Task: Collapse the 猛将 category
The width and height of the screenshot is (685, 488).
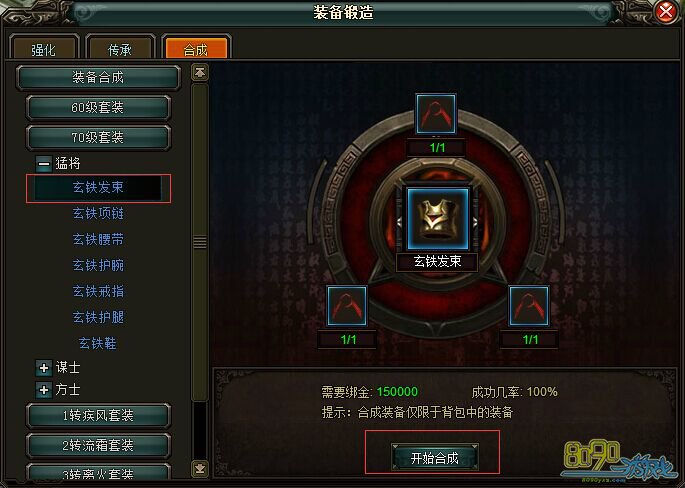Action: [x=44, y=164]
